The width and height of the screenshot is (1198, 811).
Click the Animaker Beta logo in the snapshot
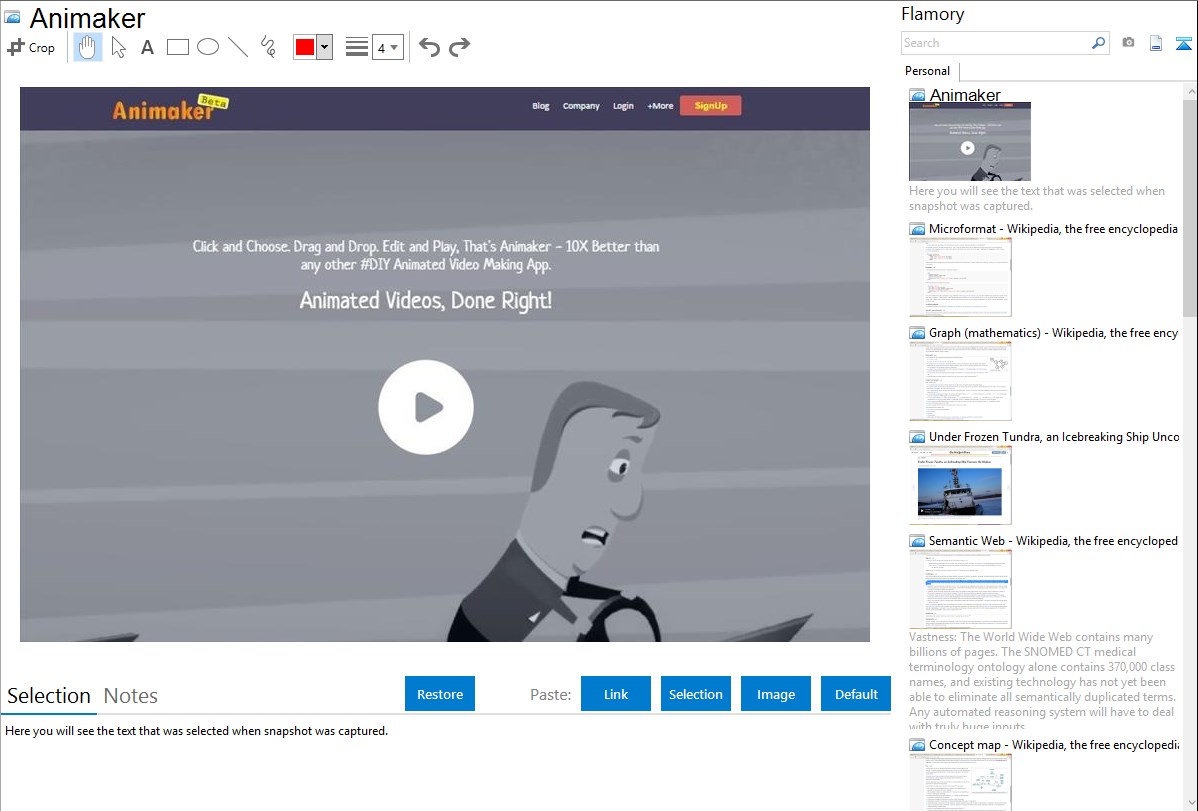170,108
